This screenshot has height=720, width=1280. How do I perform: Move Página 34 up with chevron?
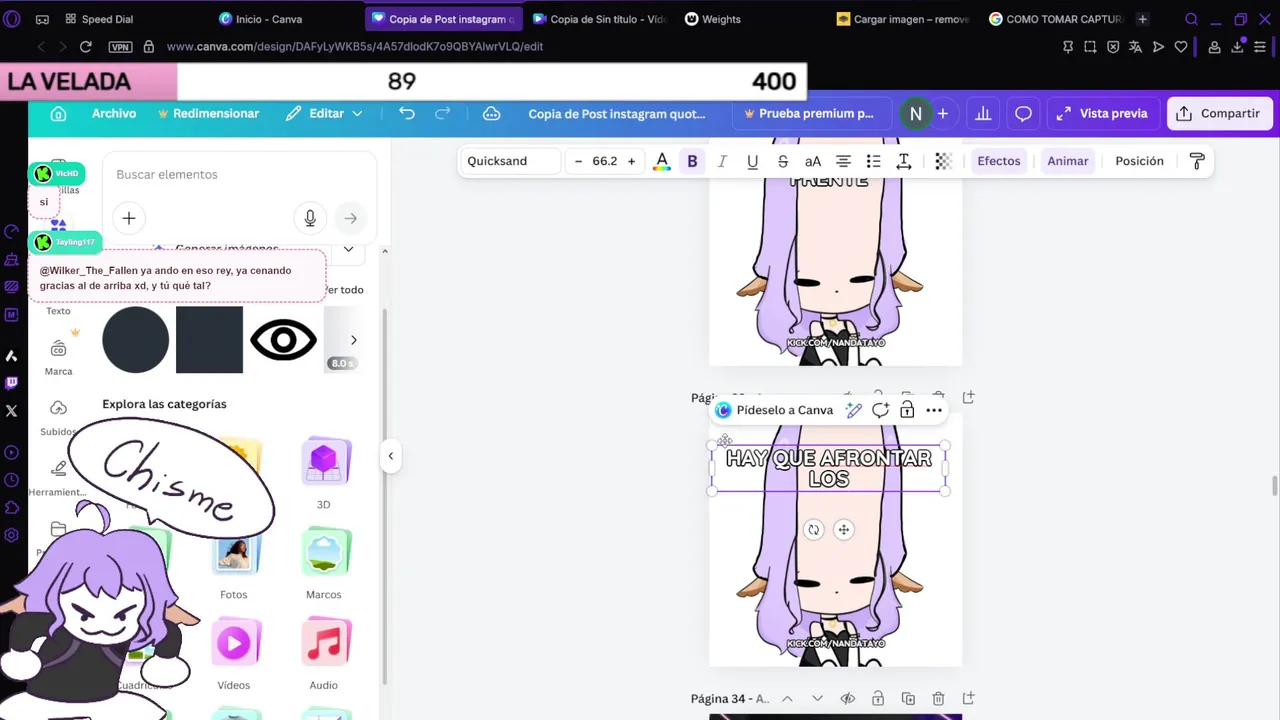[x=787, y=699]
